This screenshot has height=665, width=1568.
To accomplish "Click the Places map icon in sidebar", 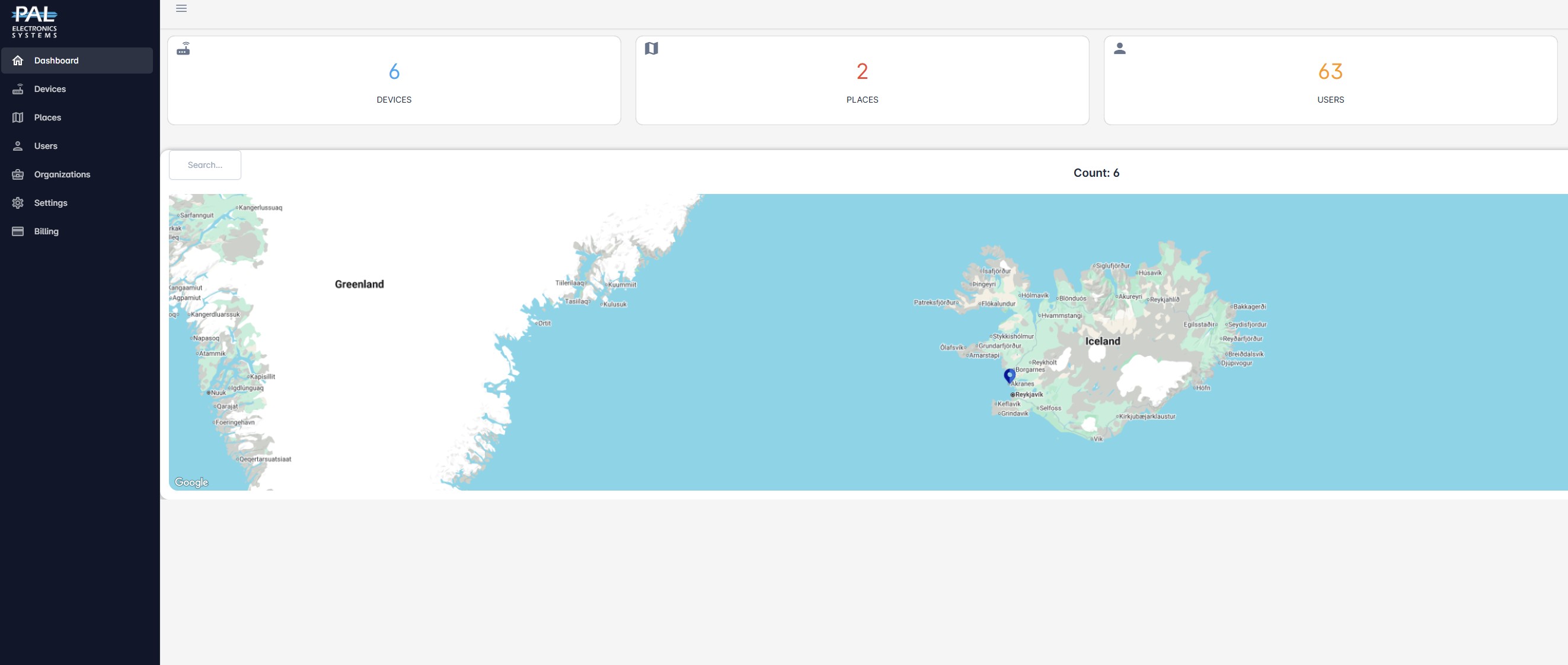I will click(18, 117).
